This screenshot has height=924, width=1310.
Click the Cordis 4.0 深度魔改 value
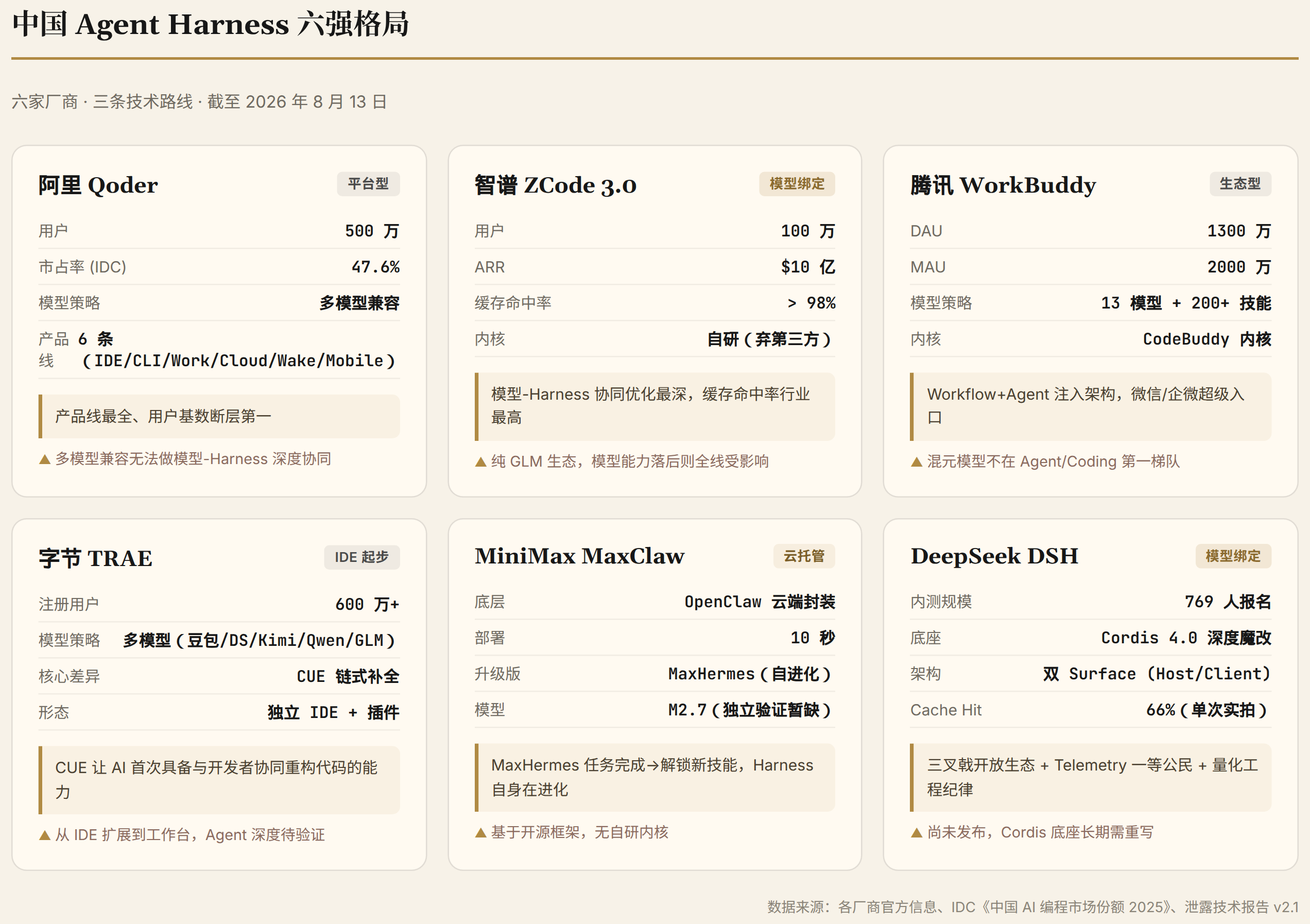pyautogui.click(x=1186, y=638)
